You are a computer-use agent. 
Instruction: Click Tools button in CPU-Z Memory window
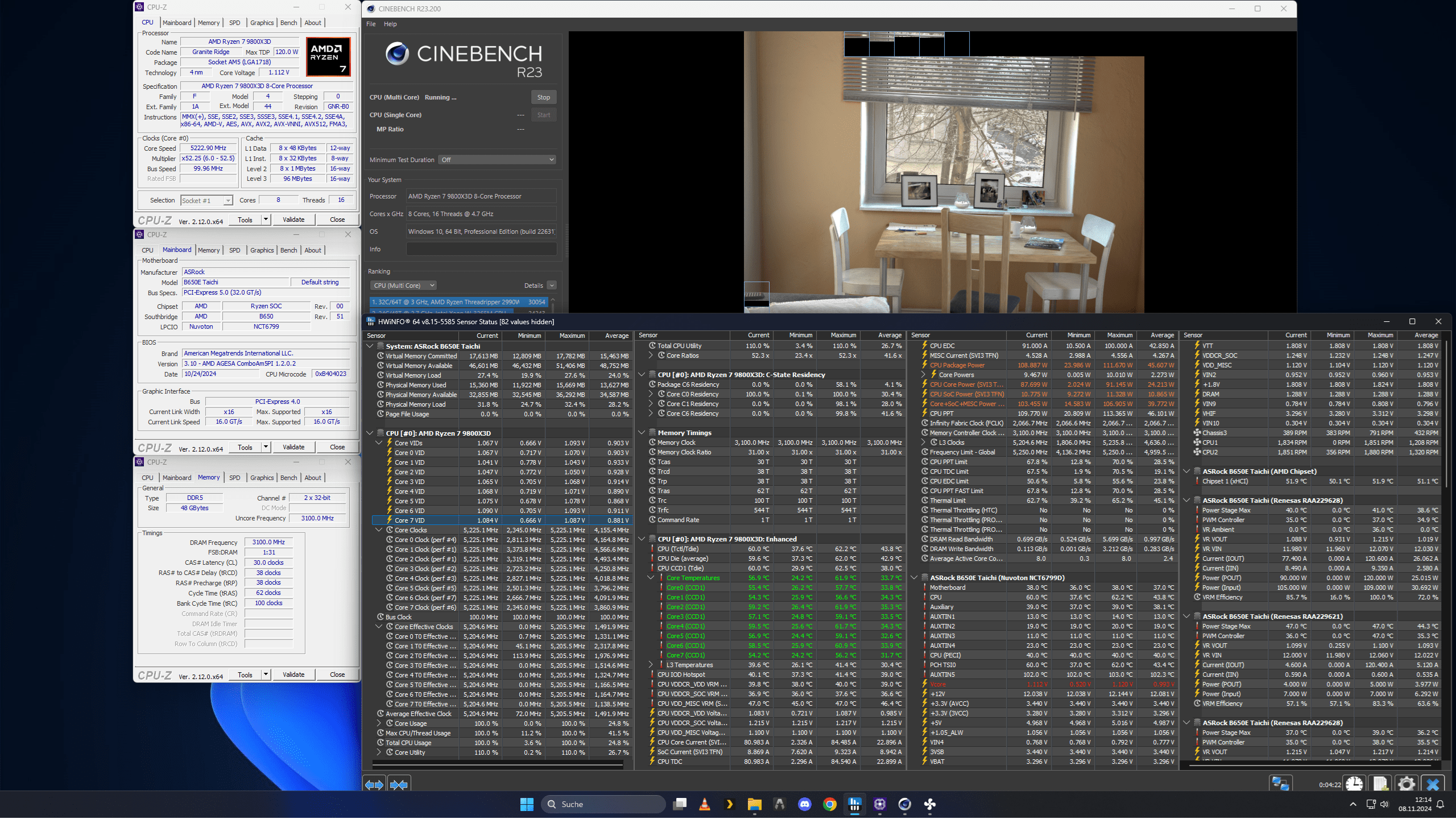pos(245,675)
